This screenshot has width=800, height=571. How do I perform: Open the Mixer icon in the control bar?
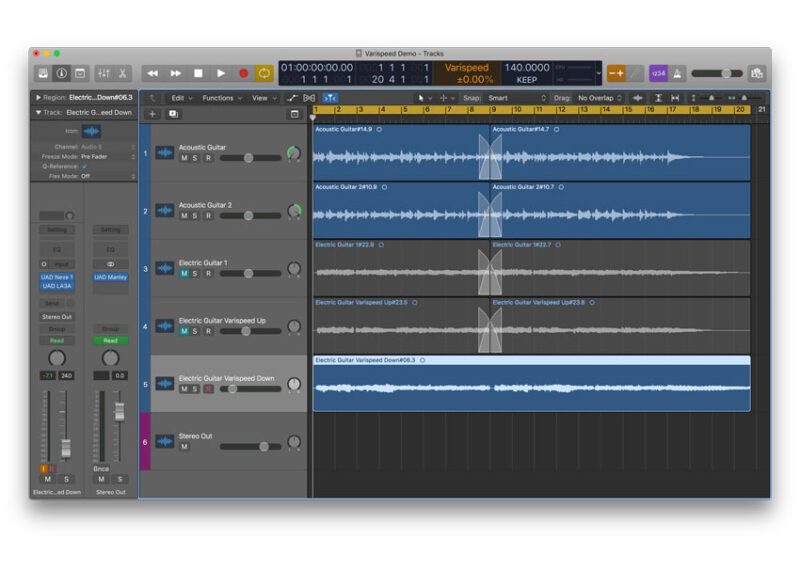tap(104, 73)
